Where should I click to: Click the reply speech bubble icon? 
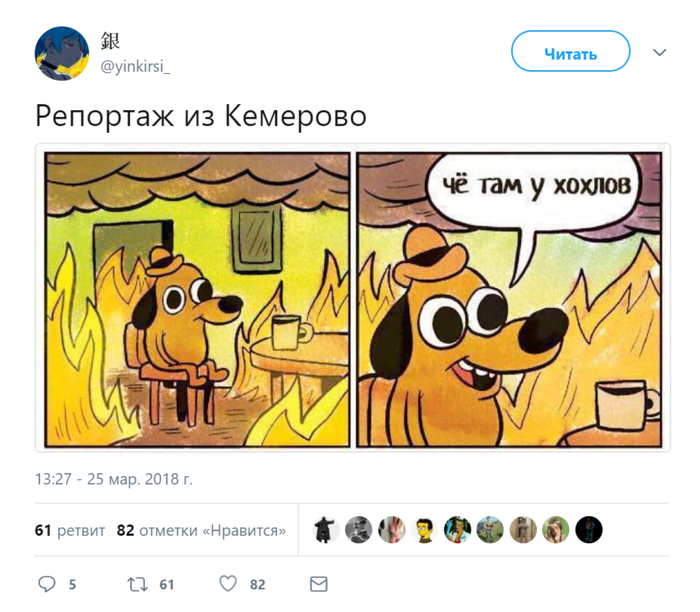tap(47, 584)
